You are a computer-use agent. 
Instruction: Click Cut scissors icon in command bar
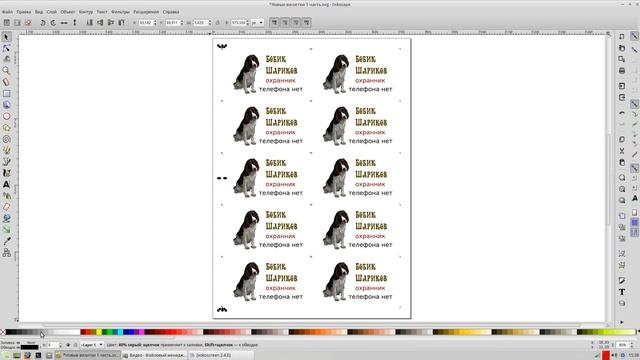tap(622, 151)
